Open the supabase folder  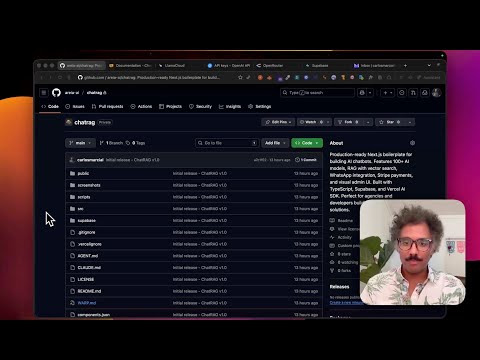coord(87,220)
